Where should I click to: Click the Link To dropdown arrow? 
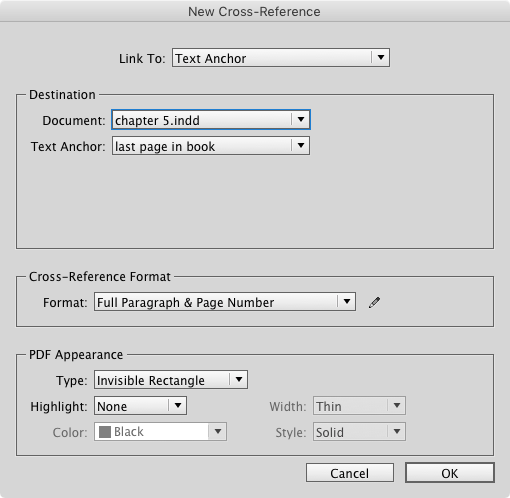pyautogui.click(x=381, y=58)
